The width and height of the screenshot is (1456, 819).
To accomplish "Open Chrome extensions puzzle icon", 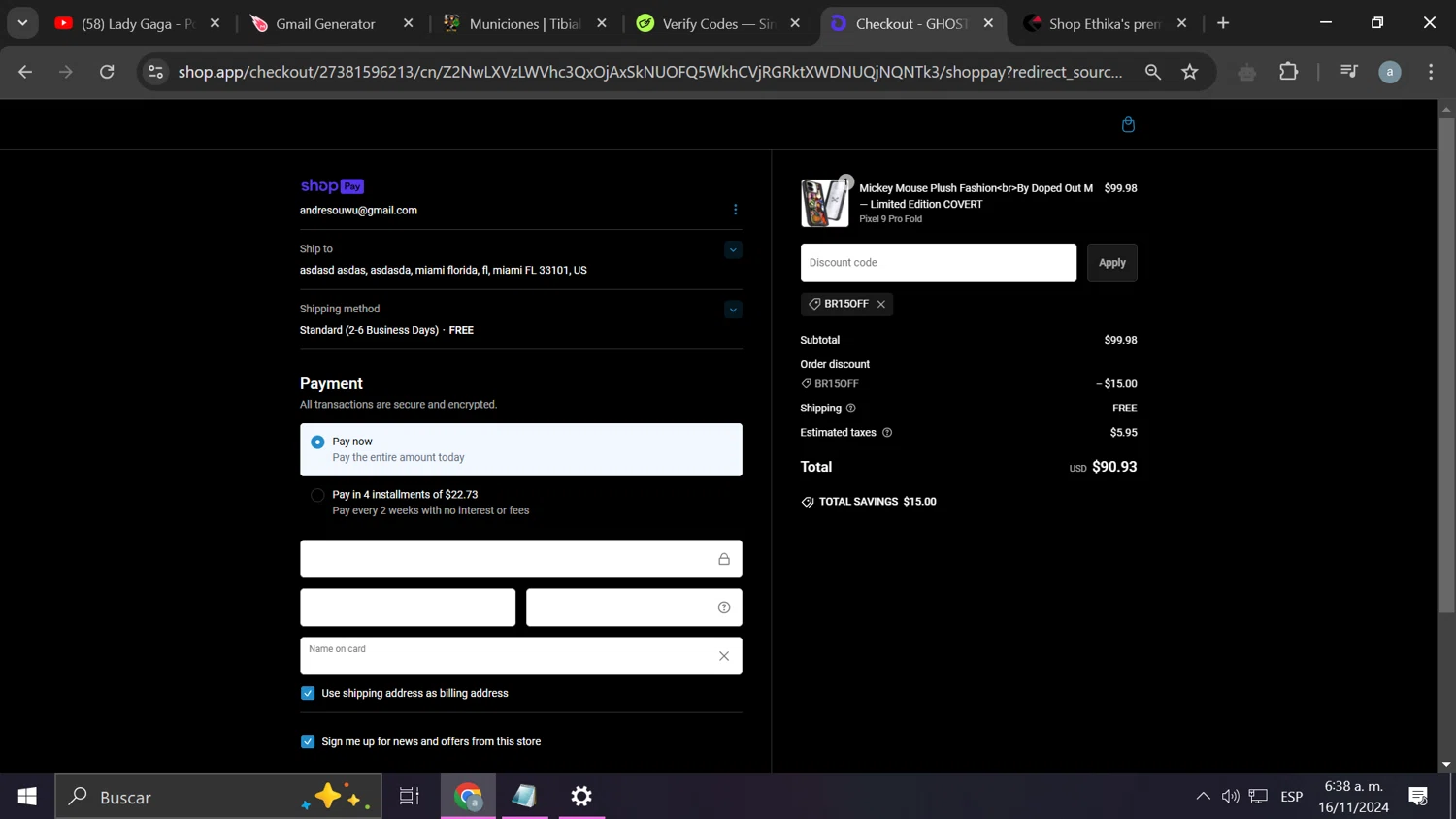I will [1288, 72].
